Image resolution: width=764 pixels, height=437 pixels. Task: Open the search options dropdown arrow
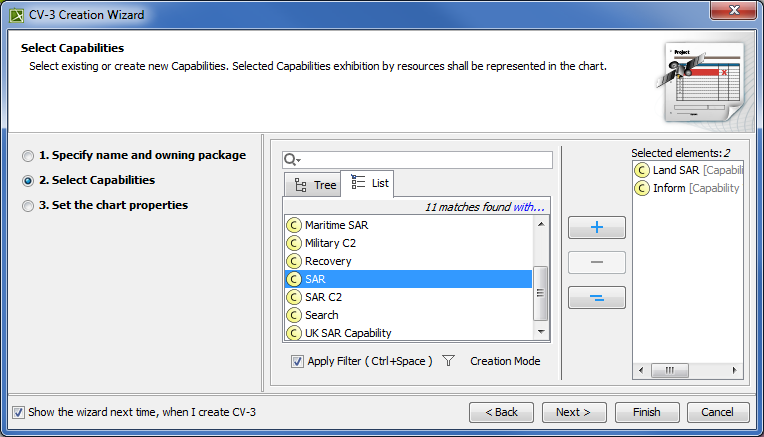[x=298, y=161]
